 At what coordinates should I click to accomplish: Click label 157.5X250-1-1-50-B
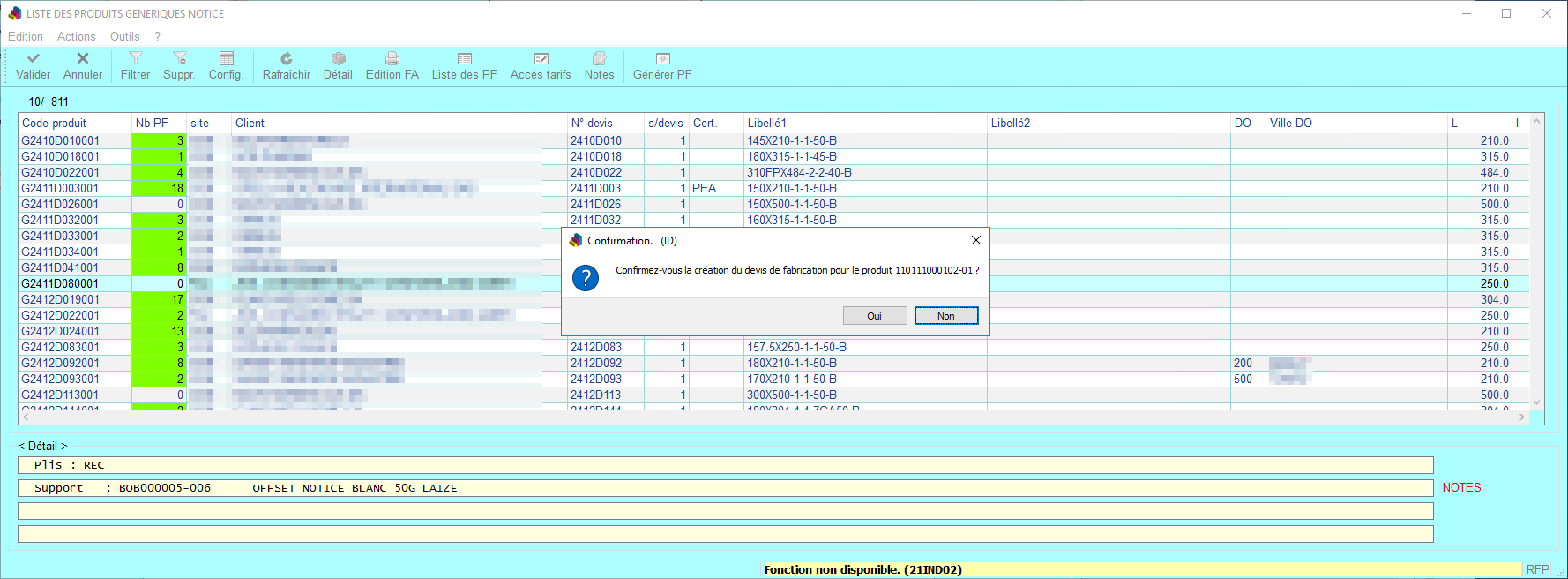point(797,347)
